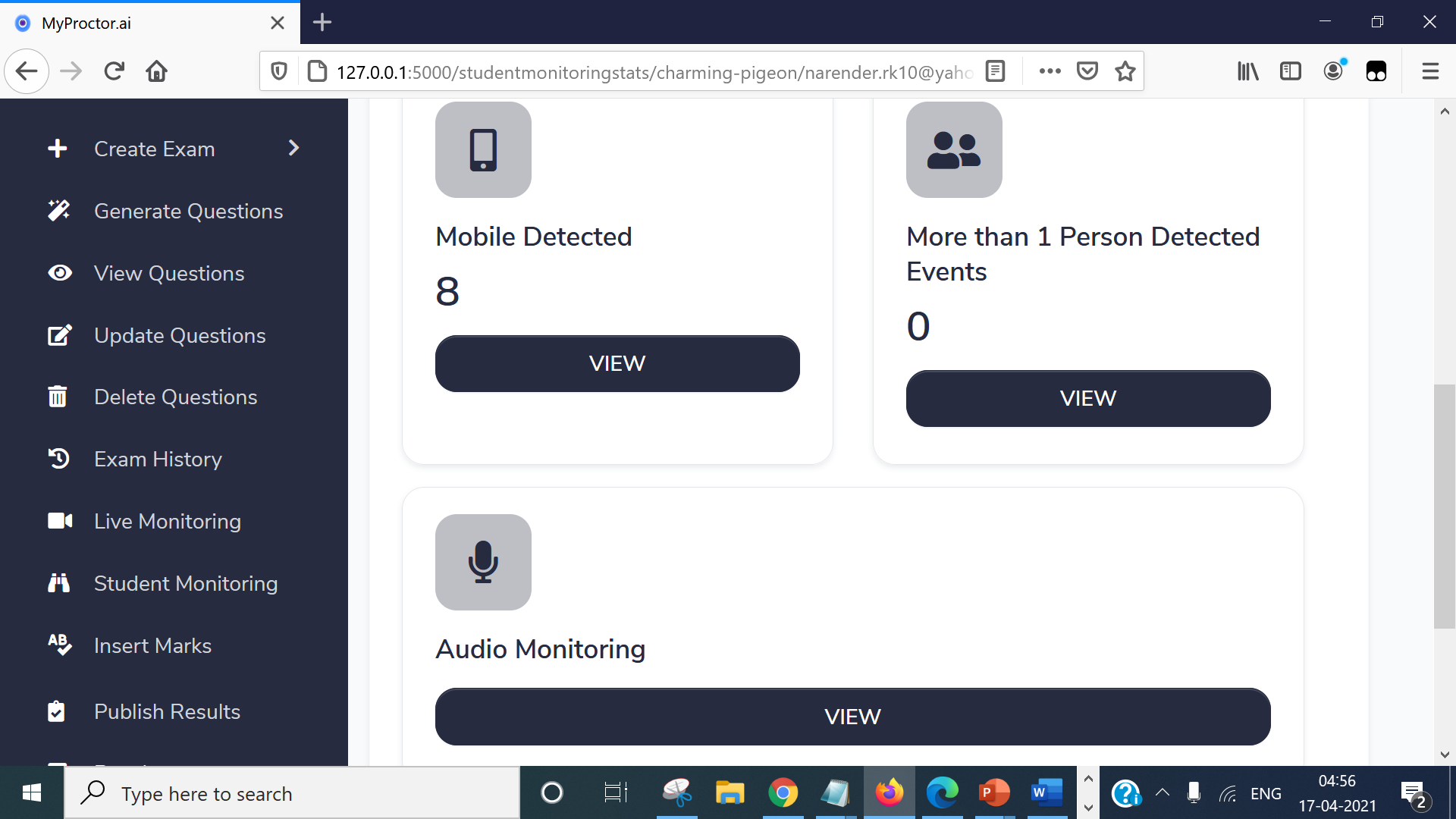The width and height of the screenshot is (1456, 819).
Task: Click the Generate Questions magic wand icon
Action: (x=59, y=211)
